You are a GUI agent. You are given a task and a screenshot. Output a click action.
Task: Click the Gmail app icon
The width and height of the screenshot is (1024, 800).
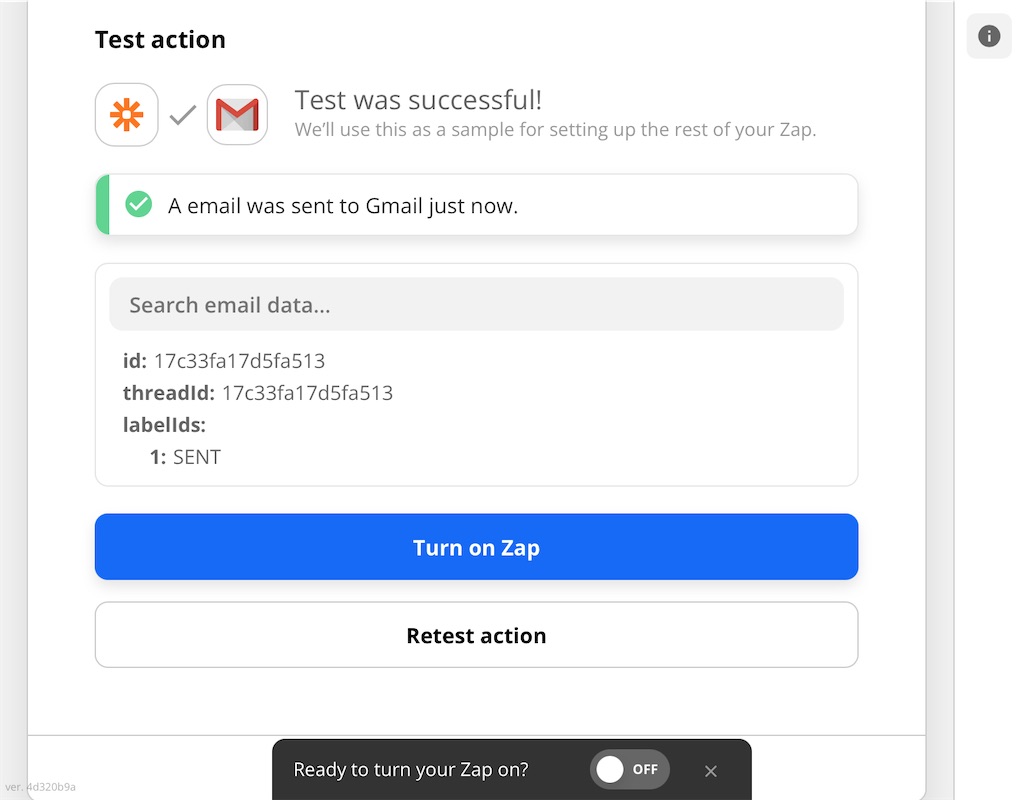pos(237,115)
